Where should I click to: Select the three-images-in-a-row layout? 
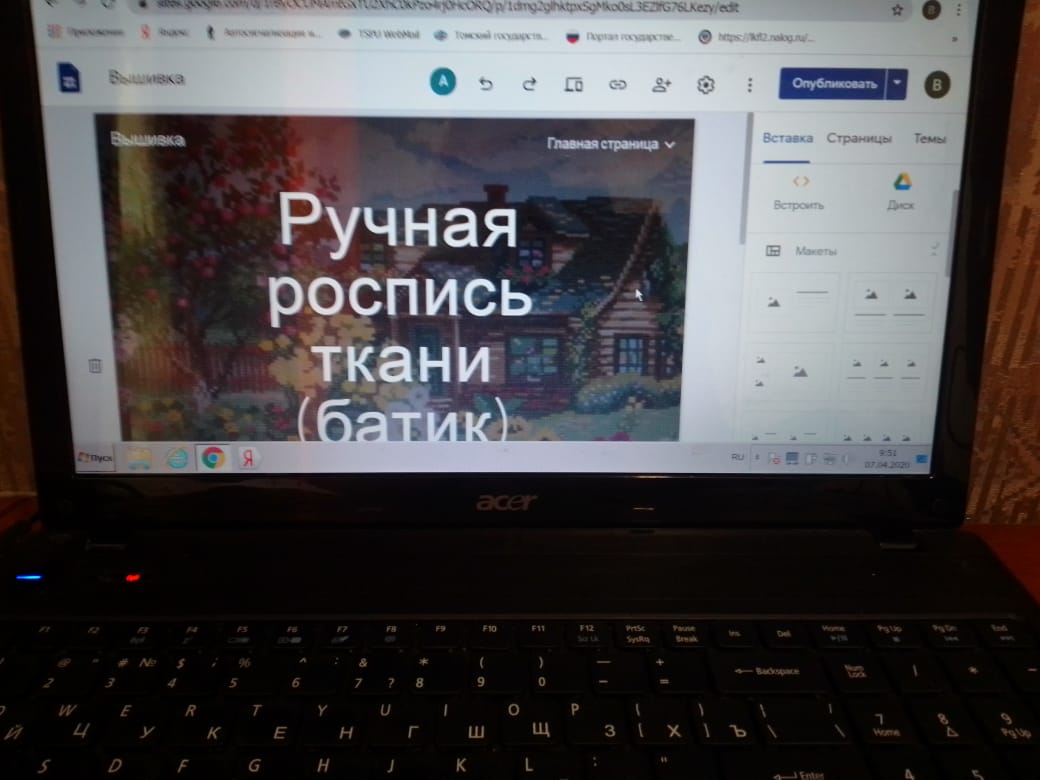[x=884, y=372]
